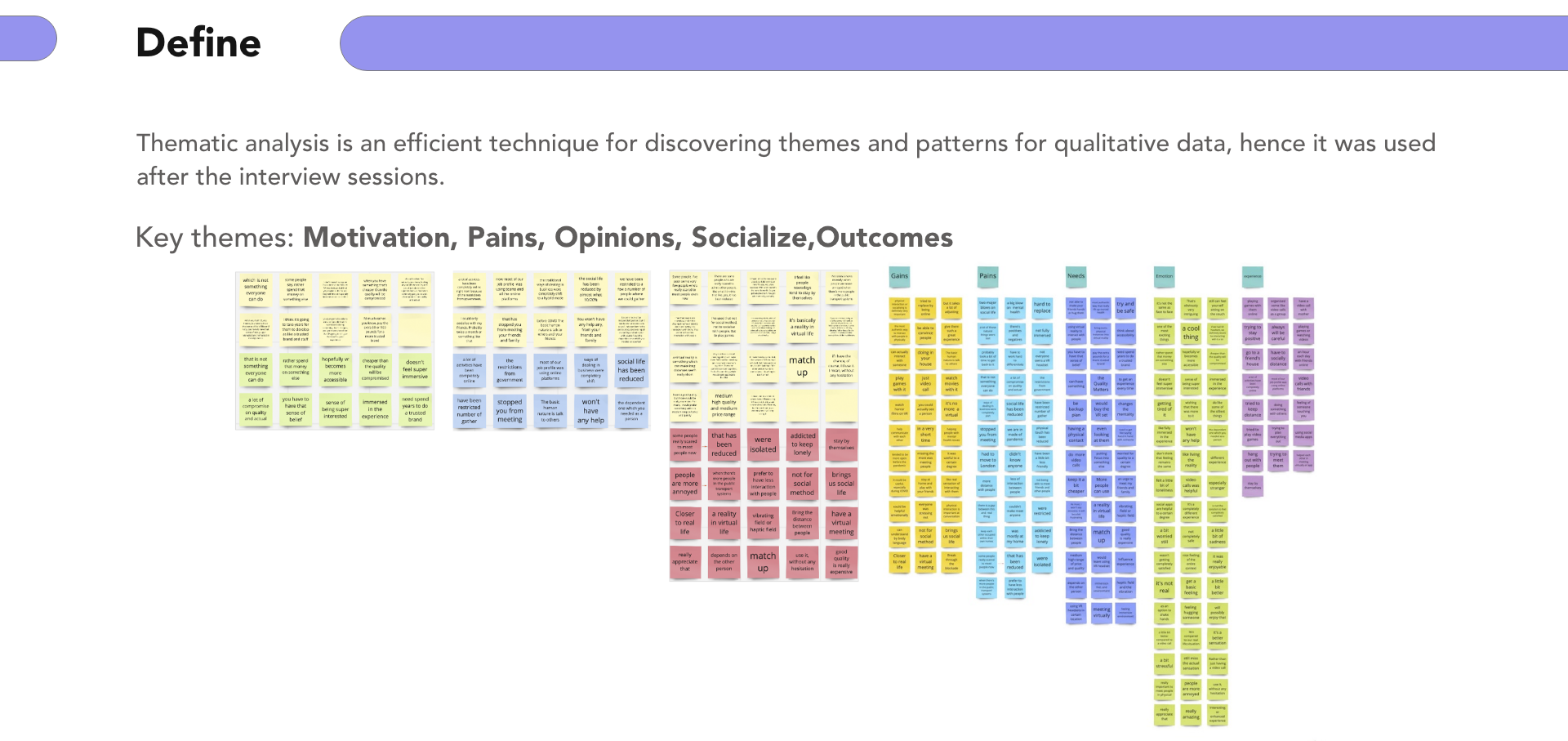Click the large yellow "match up" sticky note
1568x741 pixels.
tap(802, 366)
